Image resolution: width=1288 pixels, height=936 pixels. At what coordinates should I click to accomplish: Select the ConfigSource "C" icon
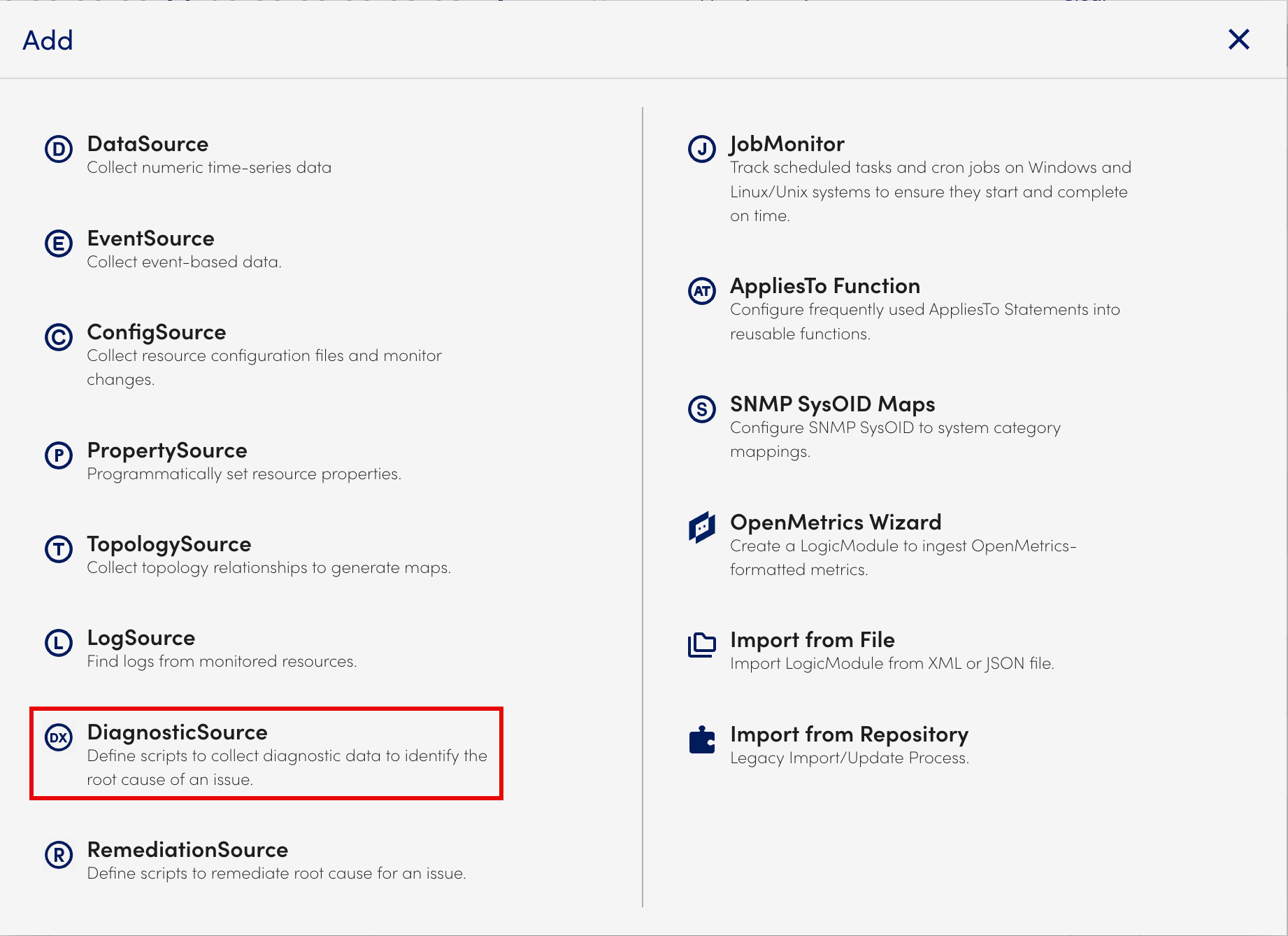tap(59, 337)
